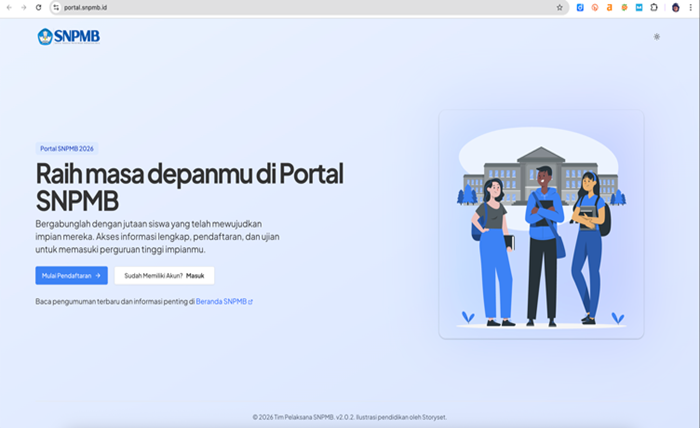Toggle the sun theme switch
Viewport: 700px width, 428px height.
[x=656, y=37]
